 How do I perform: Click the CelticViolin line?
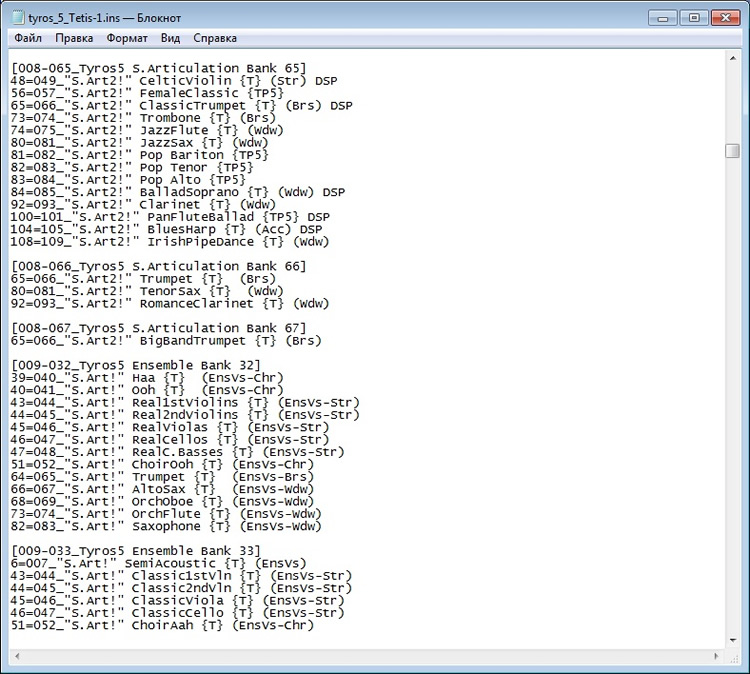pyautogui.click(x=174, y=81)
